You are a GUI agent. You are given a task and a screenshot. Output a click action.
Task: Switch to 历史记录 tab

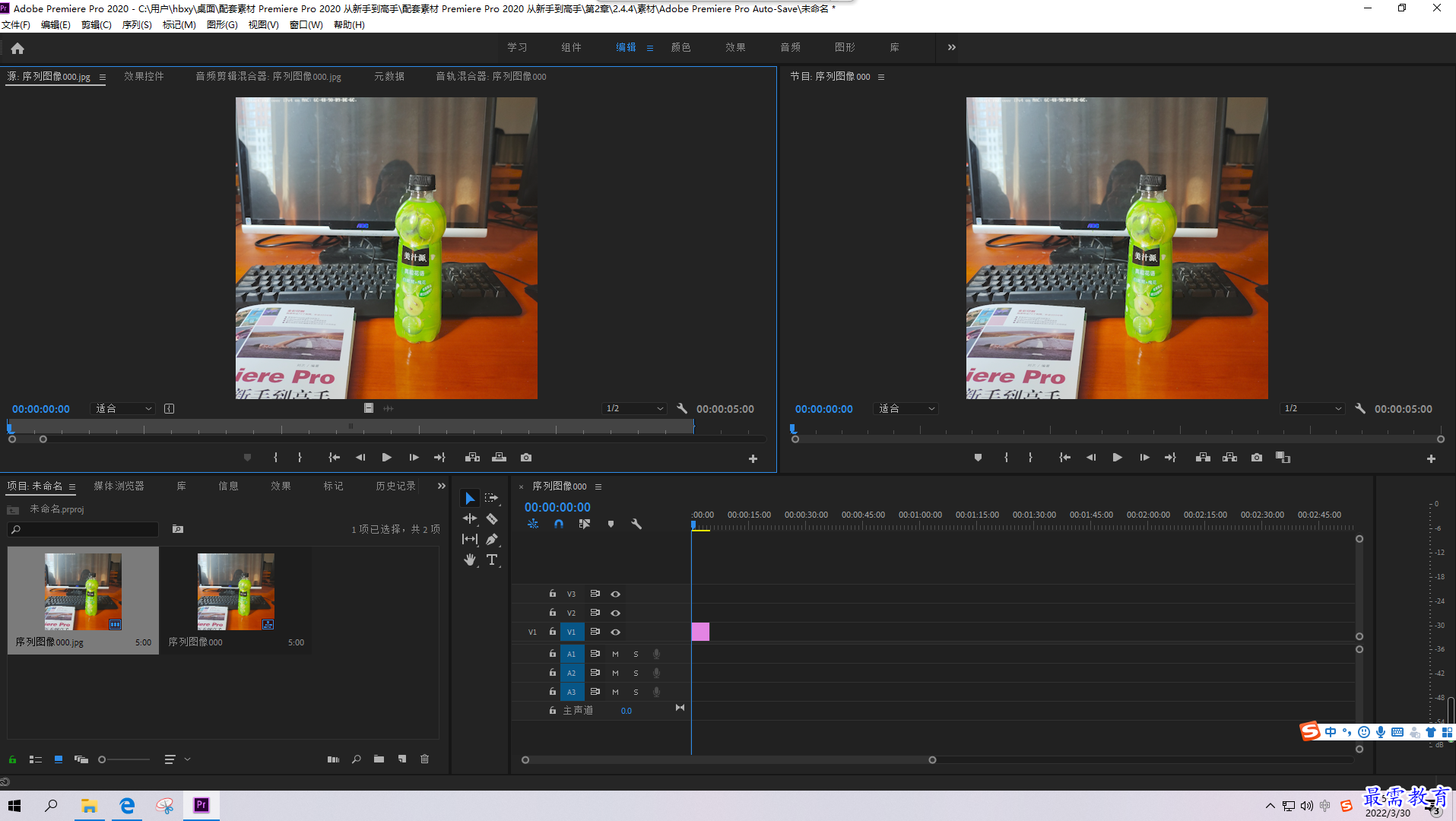(396, 487)
